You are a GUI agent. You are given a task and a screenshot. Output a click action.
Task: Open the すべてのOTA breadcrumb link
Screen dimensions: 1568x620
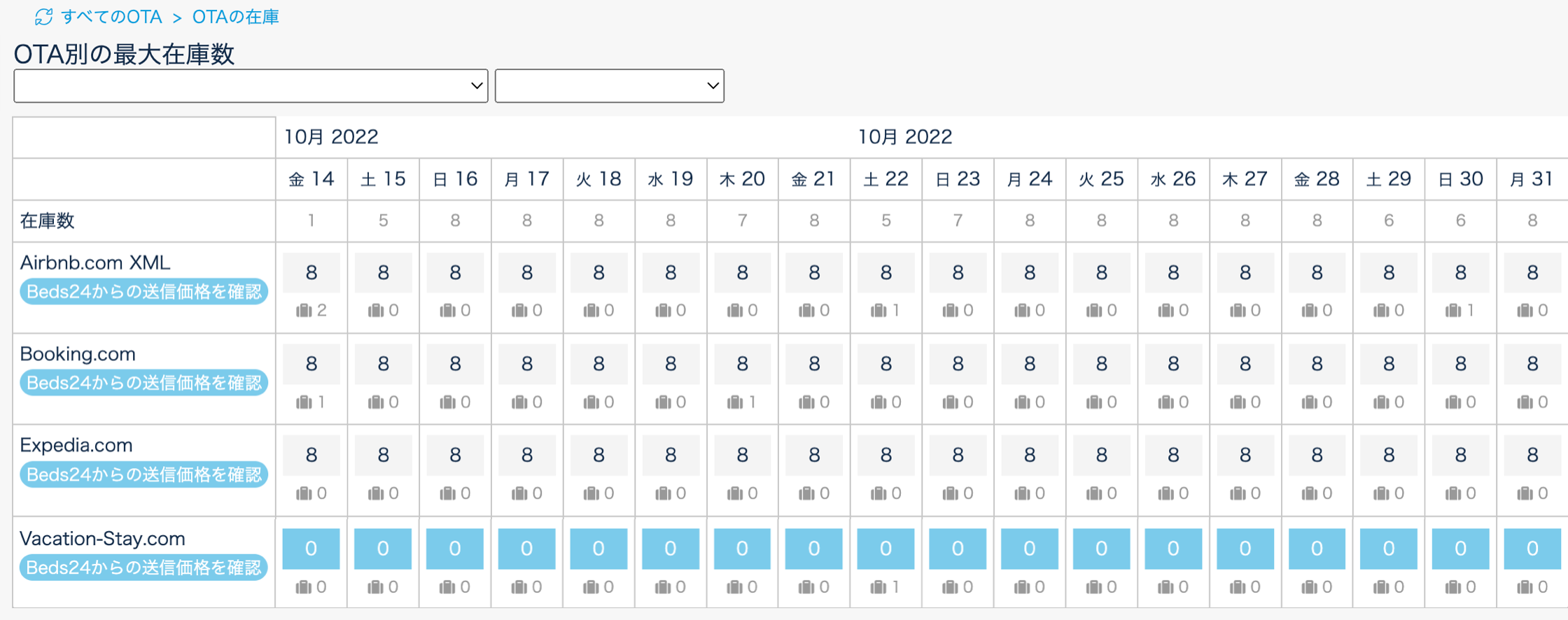(111, 17)
